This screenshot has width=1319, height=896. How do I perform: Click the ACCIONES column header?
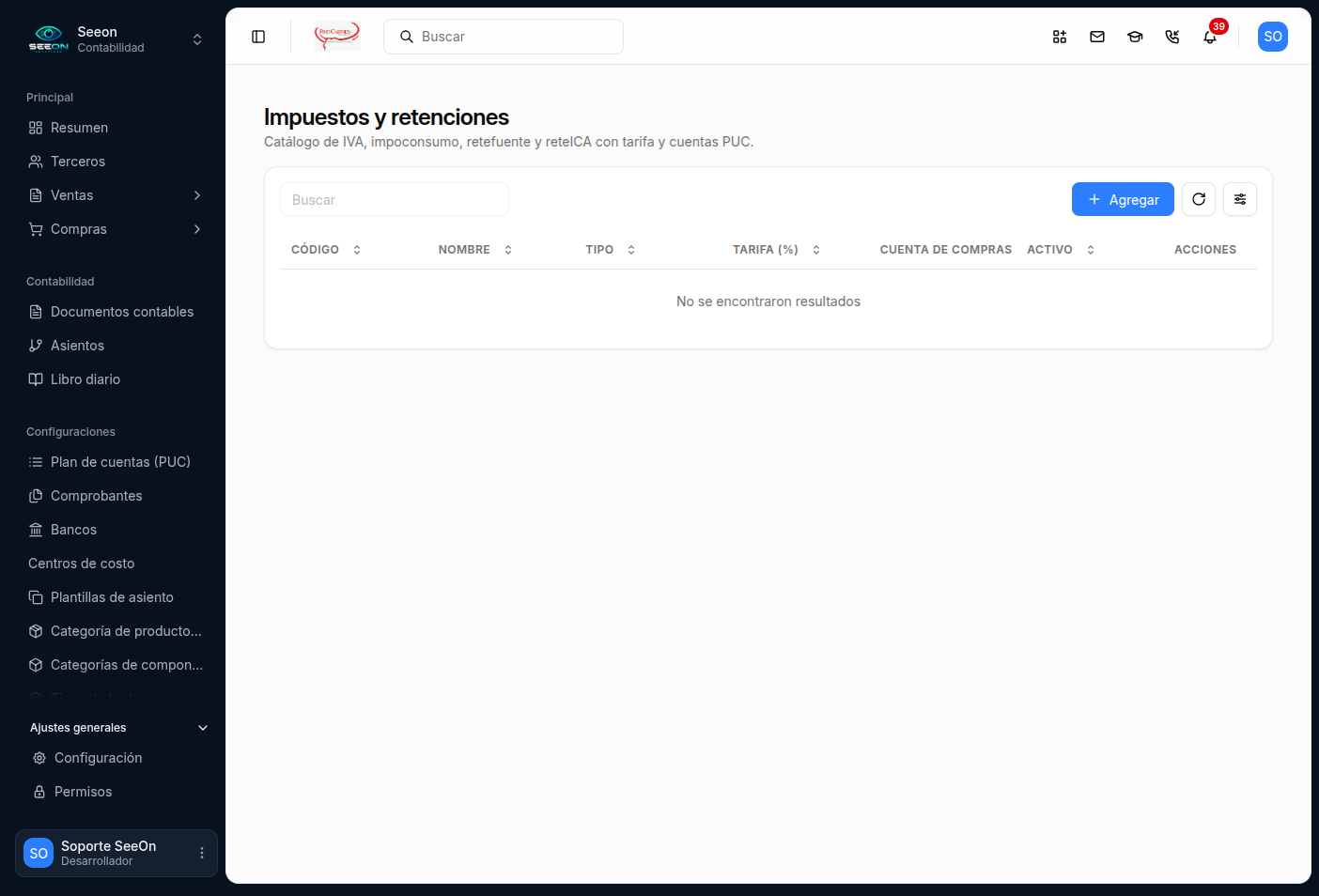(1205, 250)
